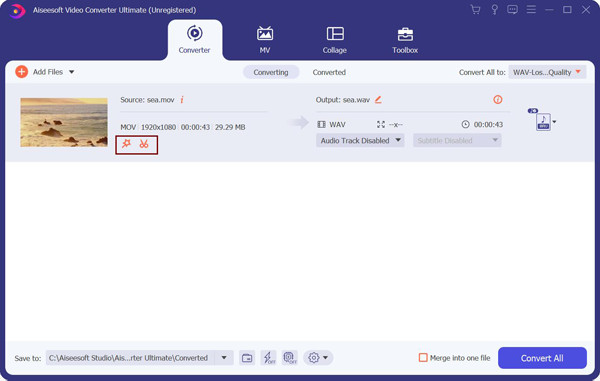Open the shopping cart purchase icon
The height and width of the screenshot is (381, 600).
tap(475, 10)
